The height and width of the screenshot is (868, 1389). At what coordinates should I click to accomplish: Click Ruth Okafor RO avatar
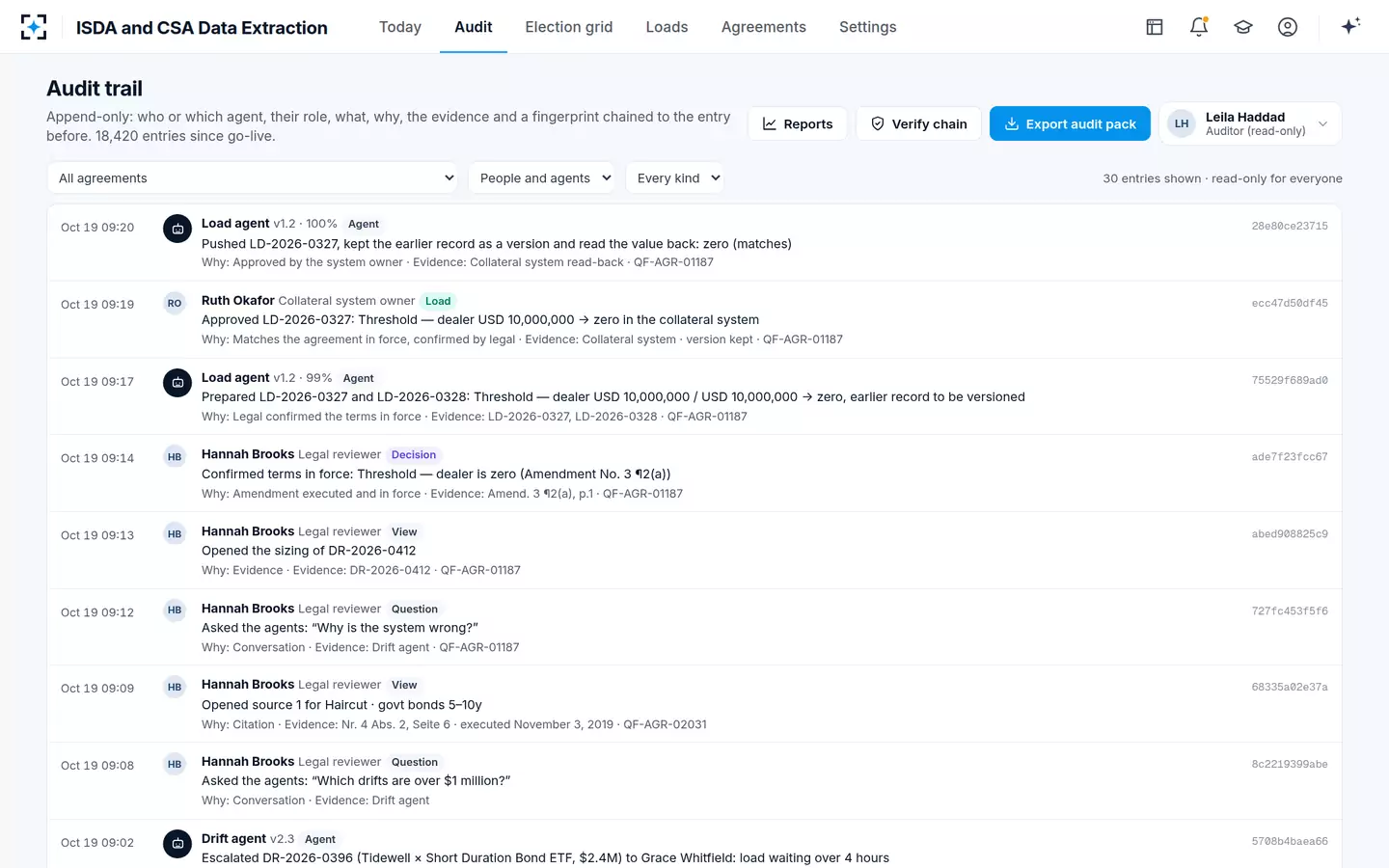(175, 303)
